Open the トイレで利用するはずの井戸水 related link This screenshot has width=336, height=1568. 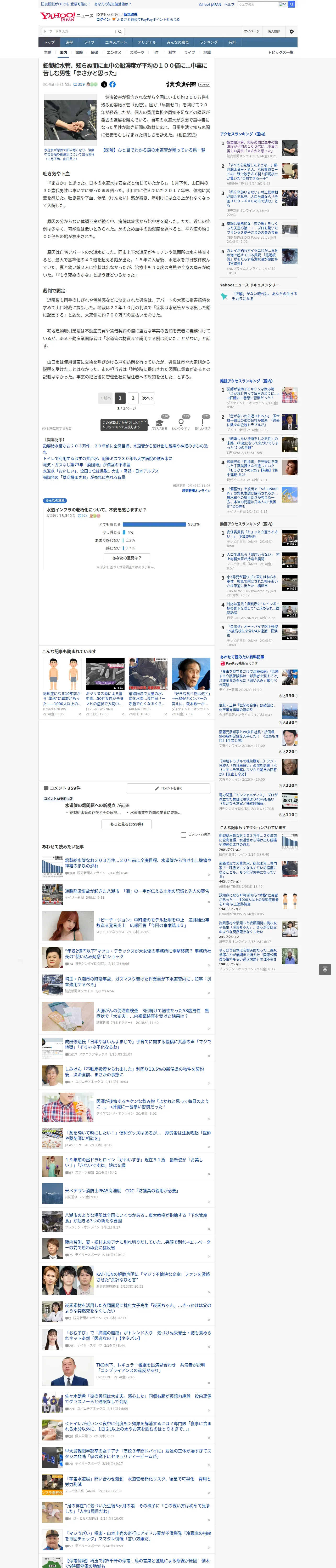107,458
